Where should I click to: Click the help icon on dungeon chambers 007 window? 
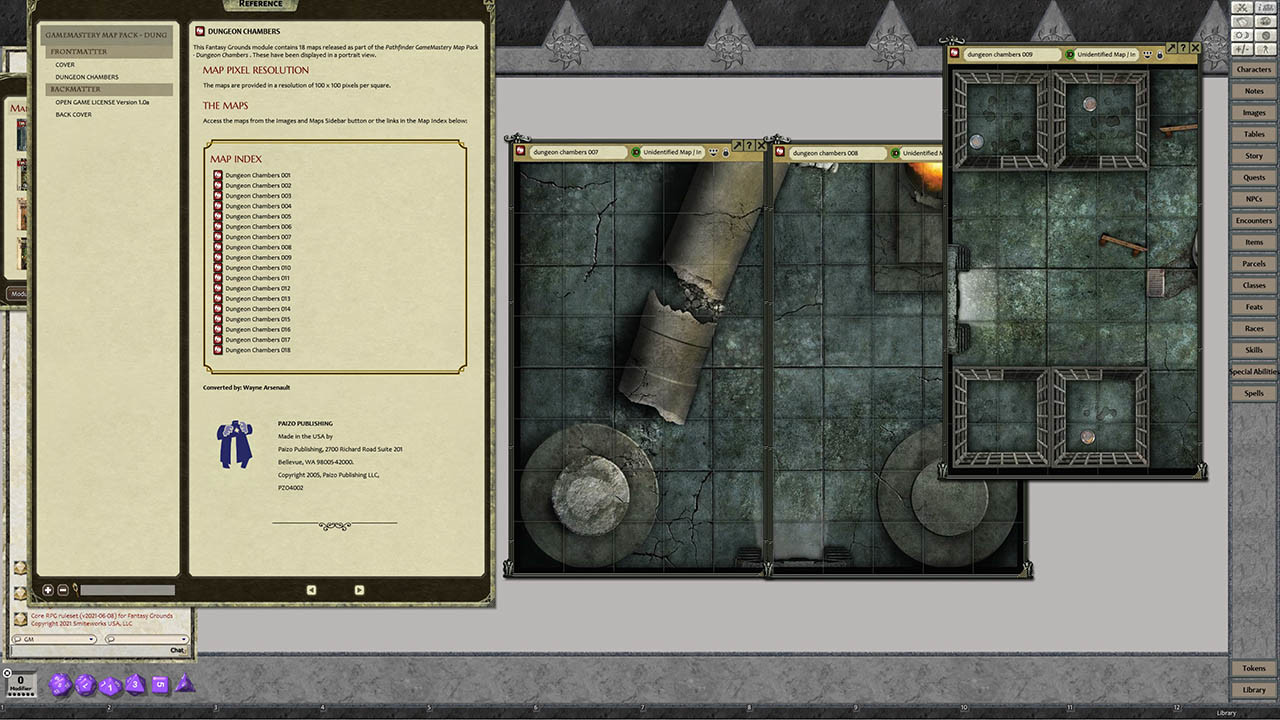pyautogui.click(x=750, y=144)
